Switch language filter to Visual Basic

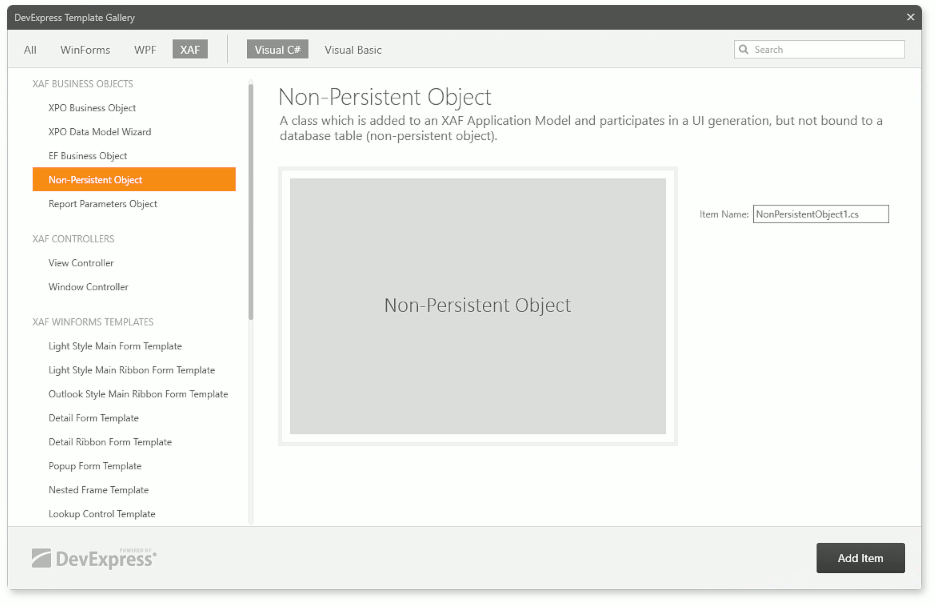tap(352, 49)
